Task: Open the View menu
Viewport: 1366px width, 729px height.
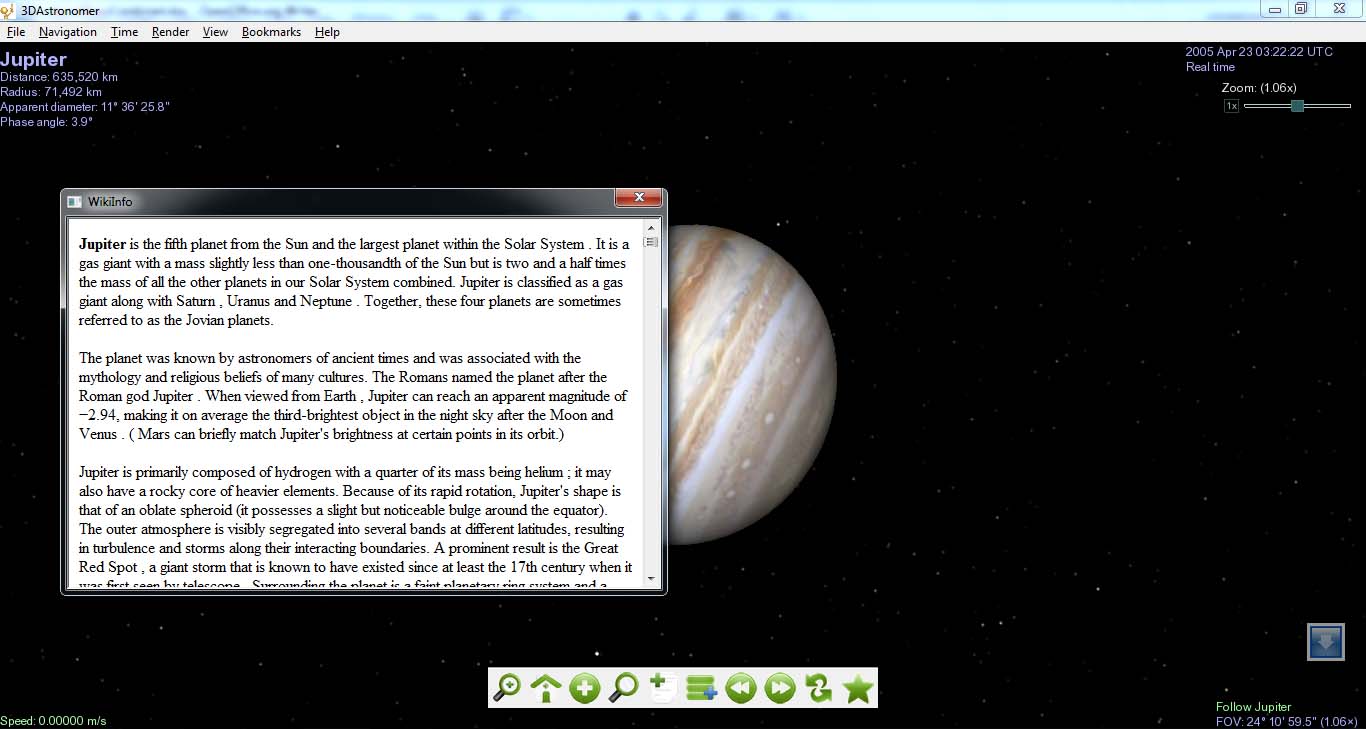Action: pyautogui.click(x=216, y=32)
